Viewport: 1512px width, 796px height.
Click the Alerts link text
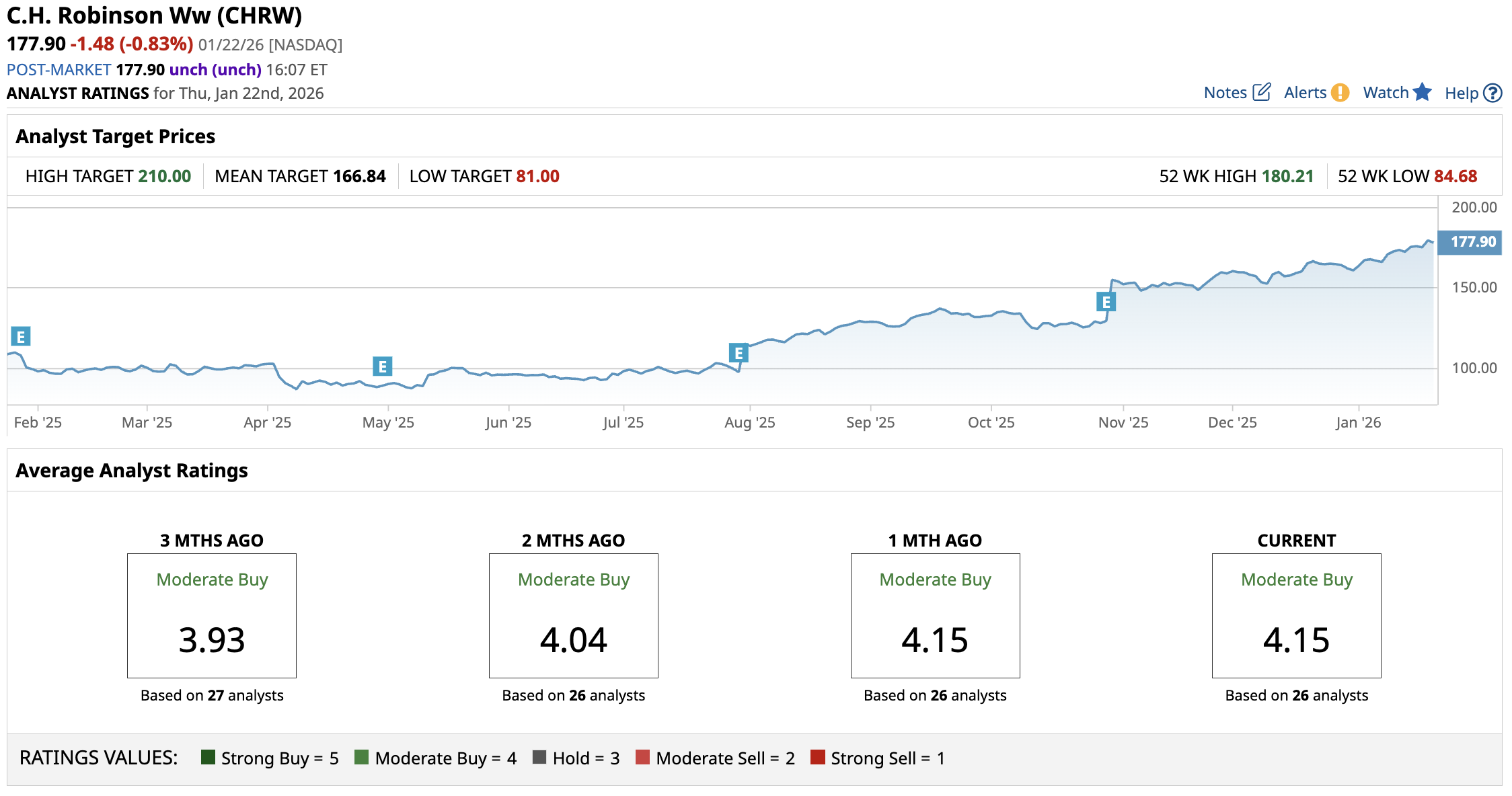(1305, 93)
